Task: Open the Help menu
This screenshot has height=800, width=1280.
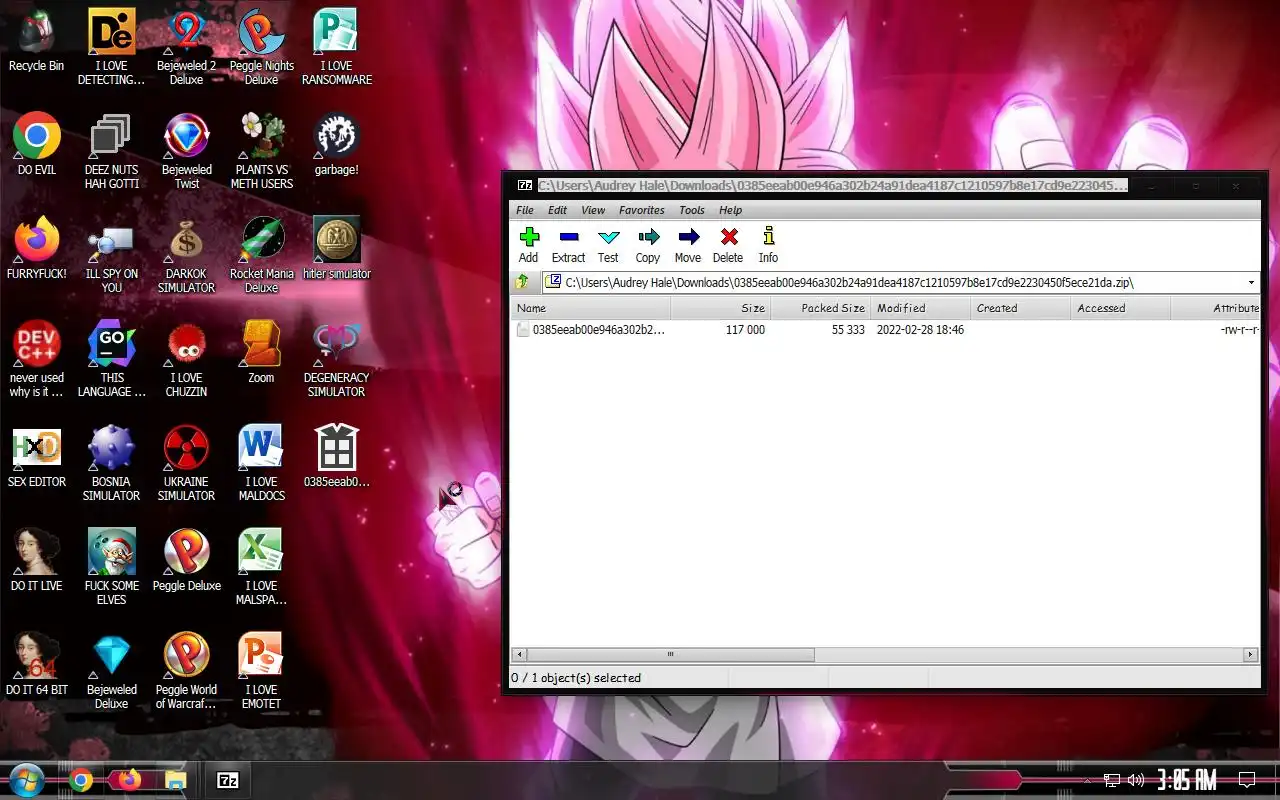Action: pyautogui.click(x=731, y=210)
